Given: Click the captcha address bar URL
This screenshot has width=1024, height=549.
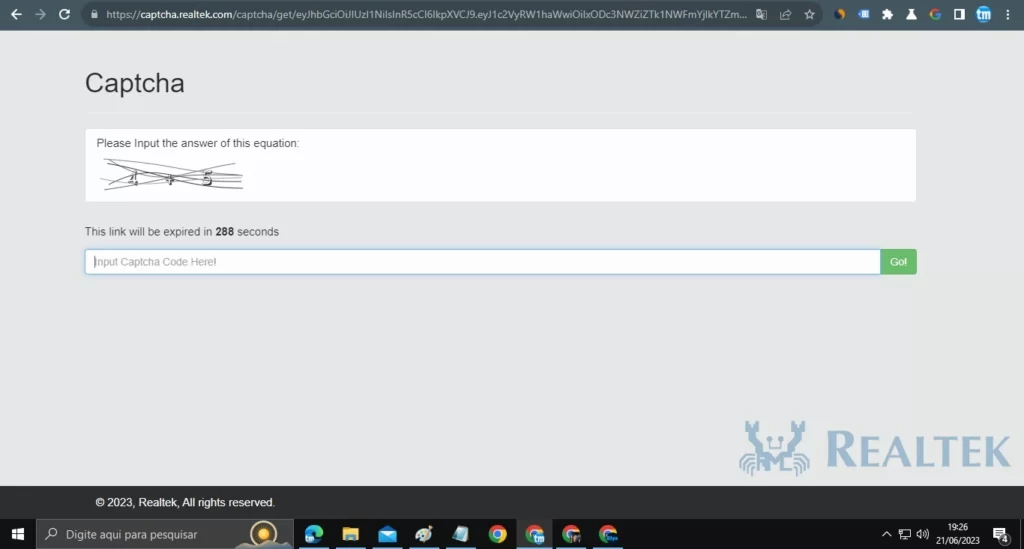Looking at the screenshot, I should point(426,14).
